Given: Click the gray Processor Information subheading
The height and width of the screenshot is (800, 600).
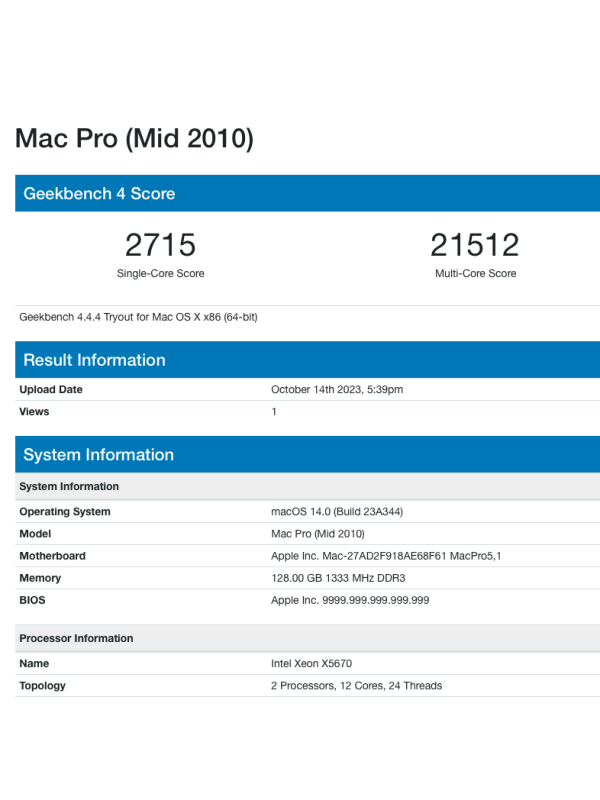Looking at the screenshot, I should click(x=76, y=638).
